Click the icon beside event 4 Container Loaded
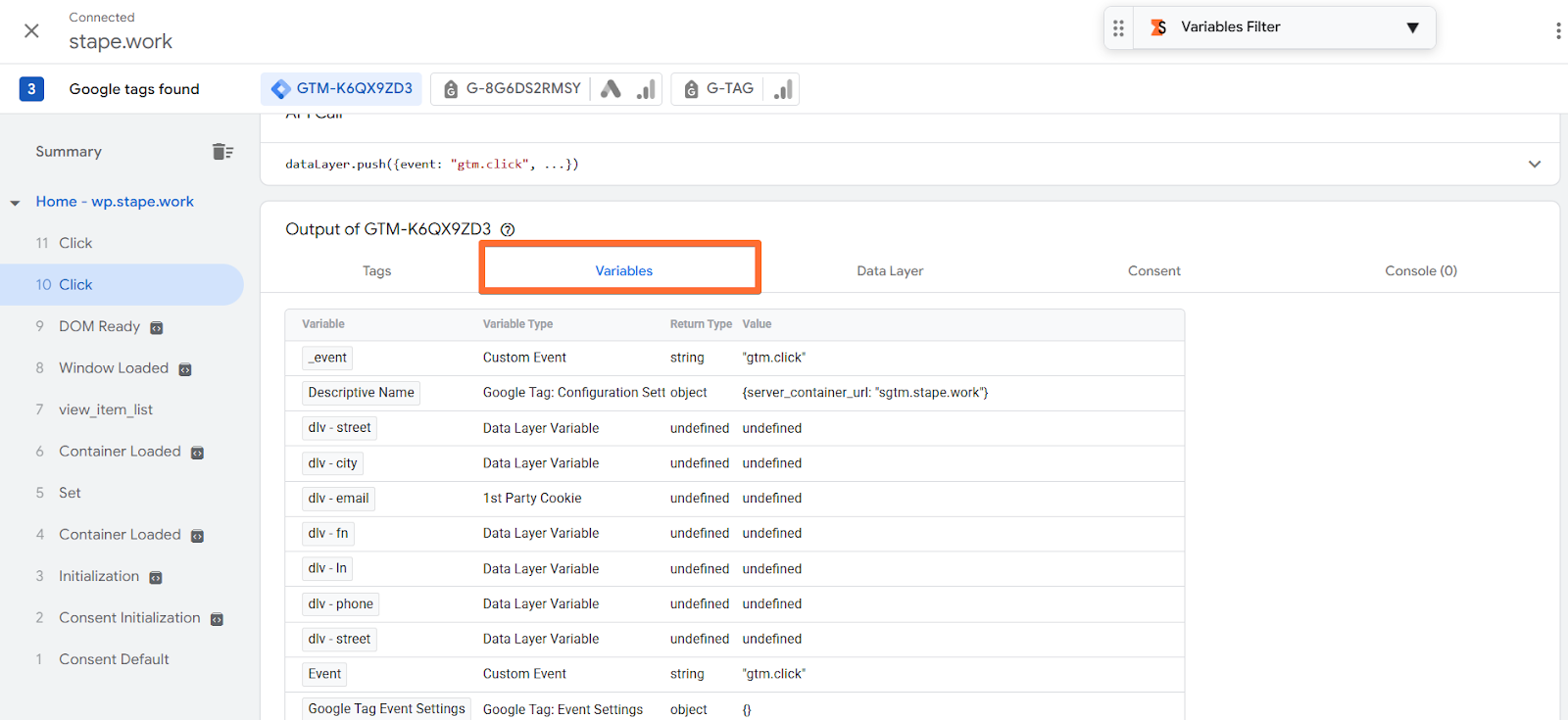Image resolution: width=1568 pixels, height=720 pixels. [197, 536]
